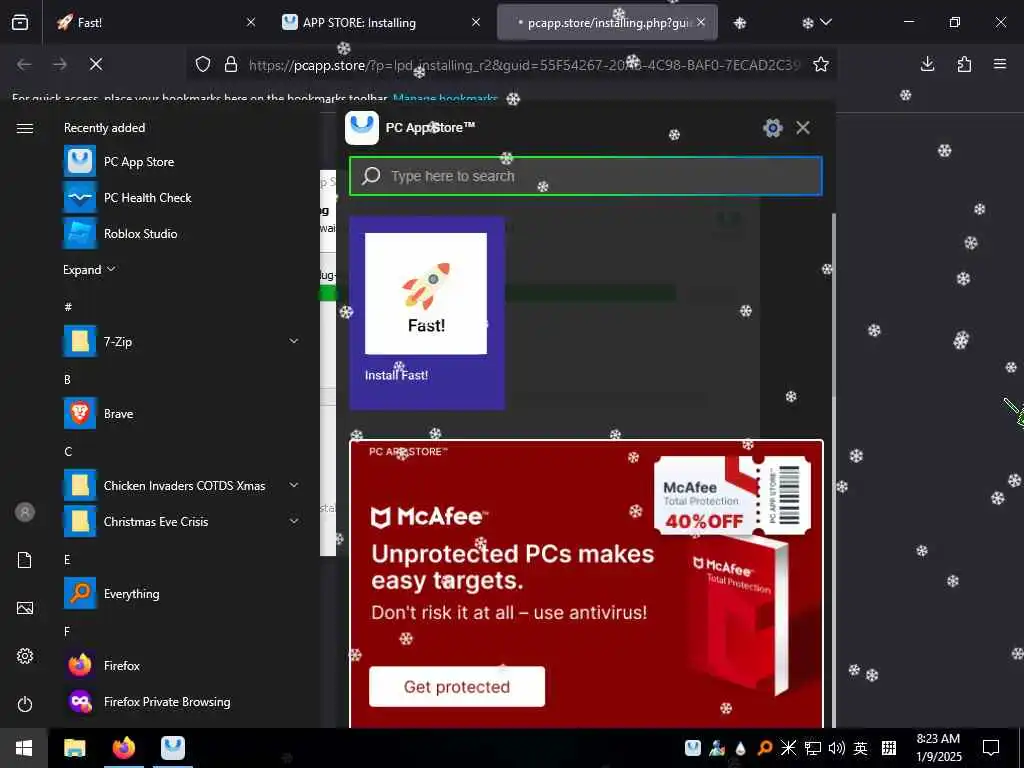Expand the Recently added list
1024x768 pixels.
(89, 270)
